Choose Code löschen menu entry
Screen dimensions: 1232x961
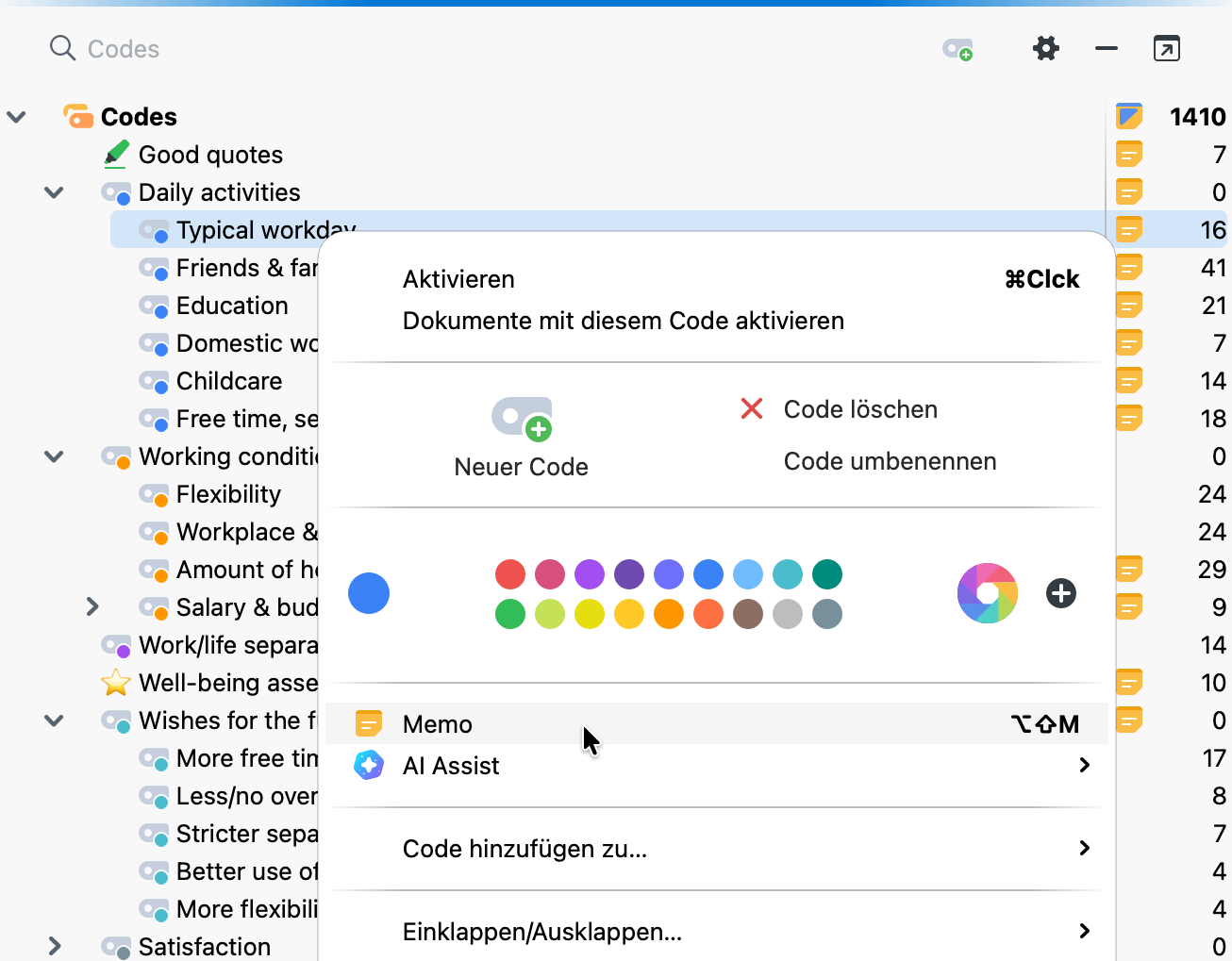860,409
